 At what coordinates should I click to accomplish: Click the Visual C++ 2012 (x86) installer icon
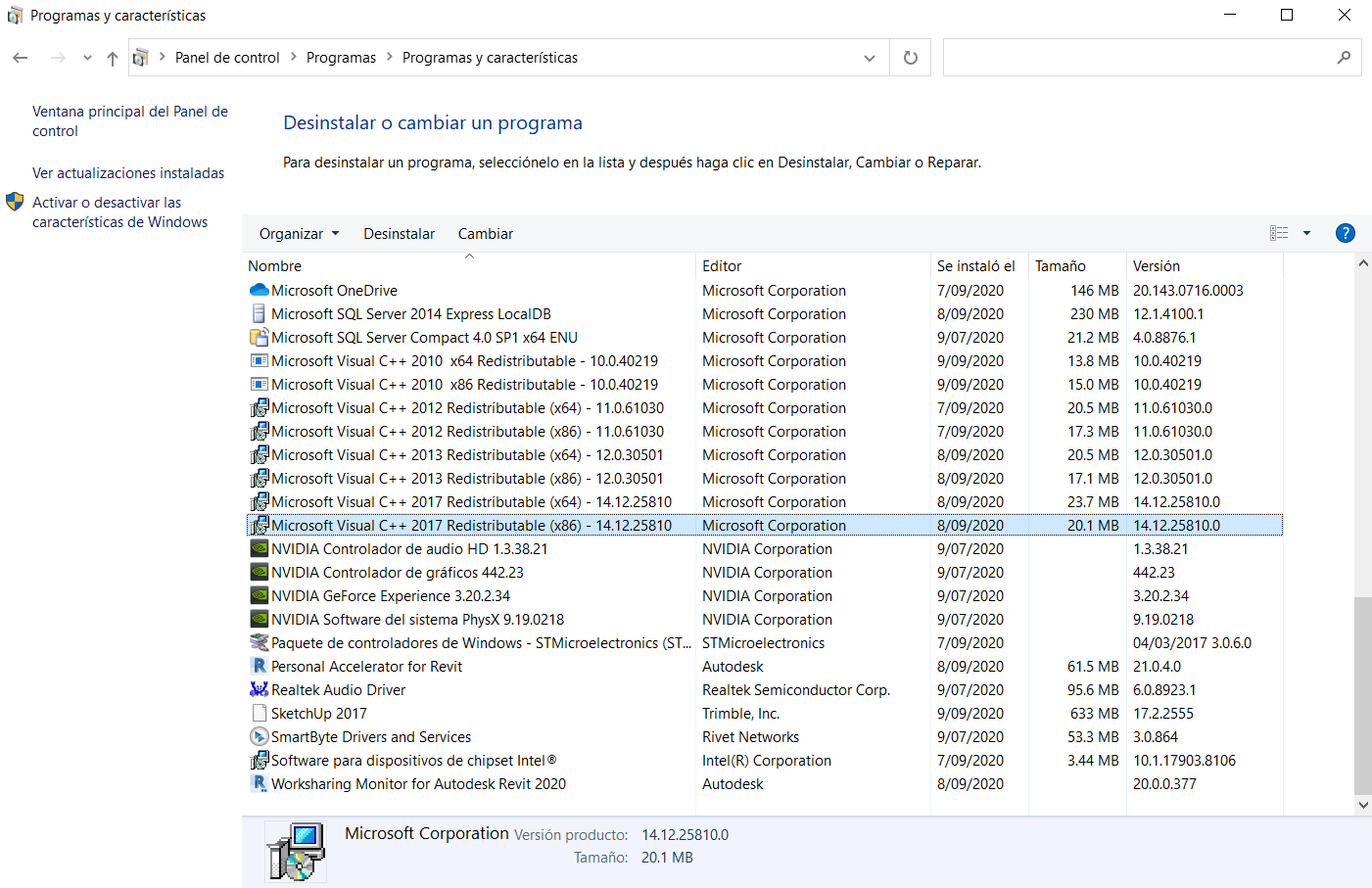click(259, 432)
